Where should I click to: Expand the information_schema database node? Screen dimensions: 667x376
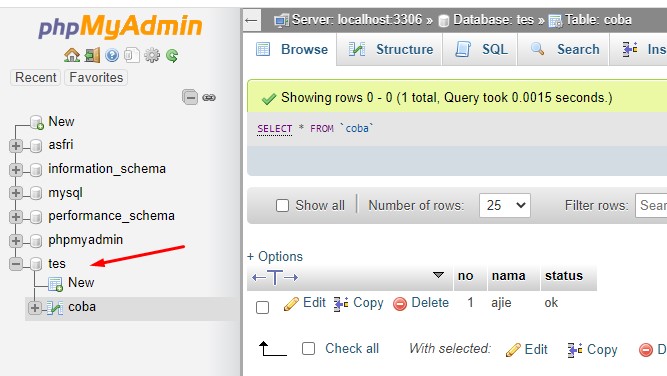click(16, 170)
